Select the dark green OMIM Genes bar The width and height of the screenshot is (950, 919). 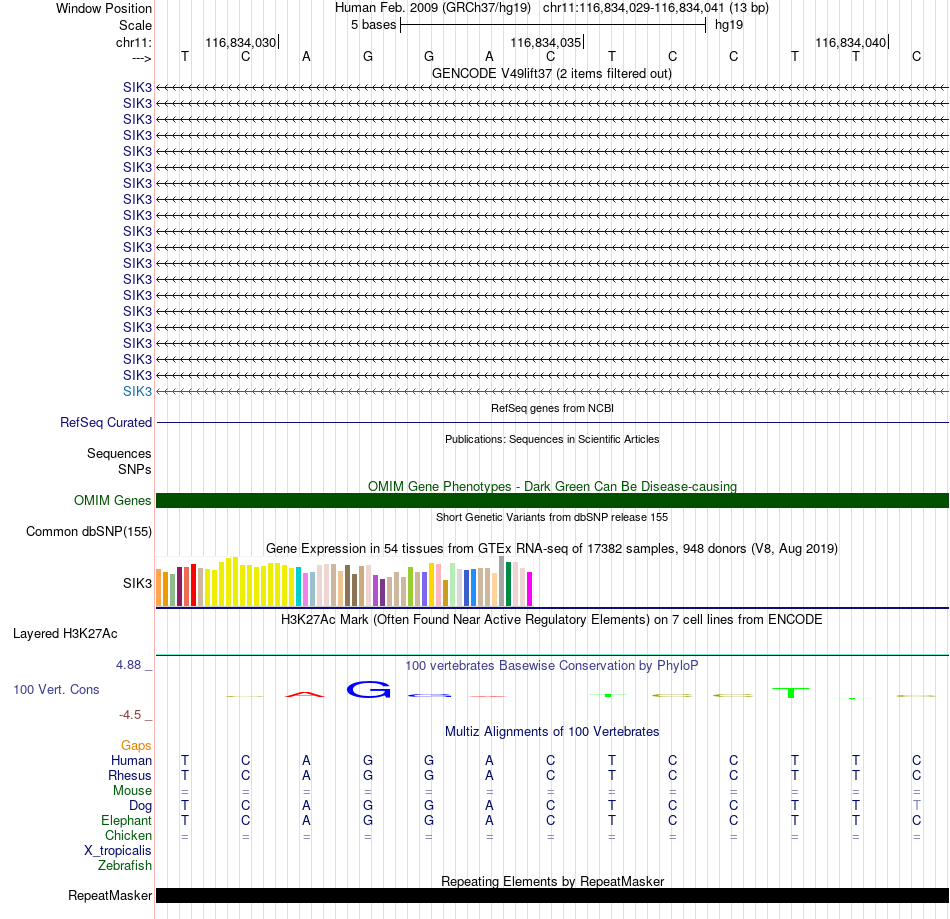(552, 500)
